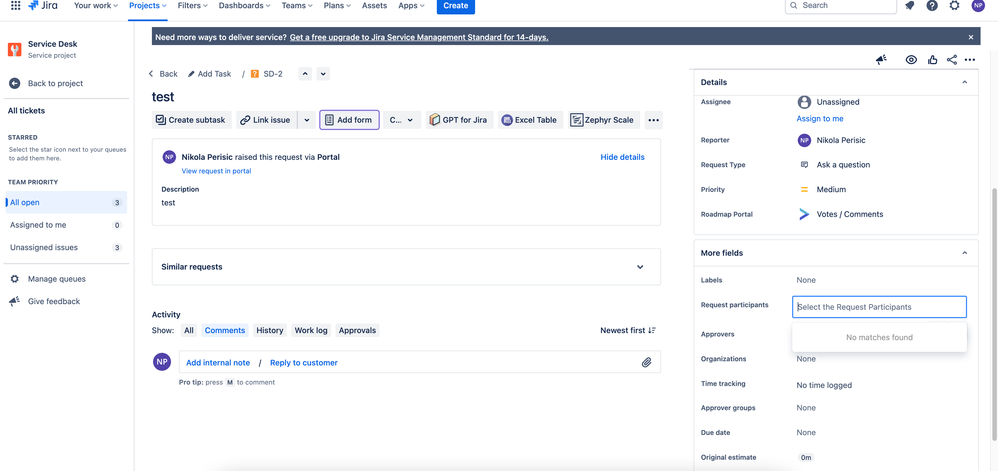Toggle watching this issue via the eye icon

click(x=911, y=60)
